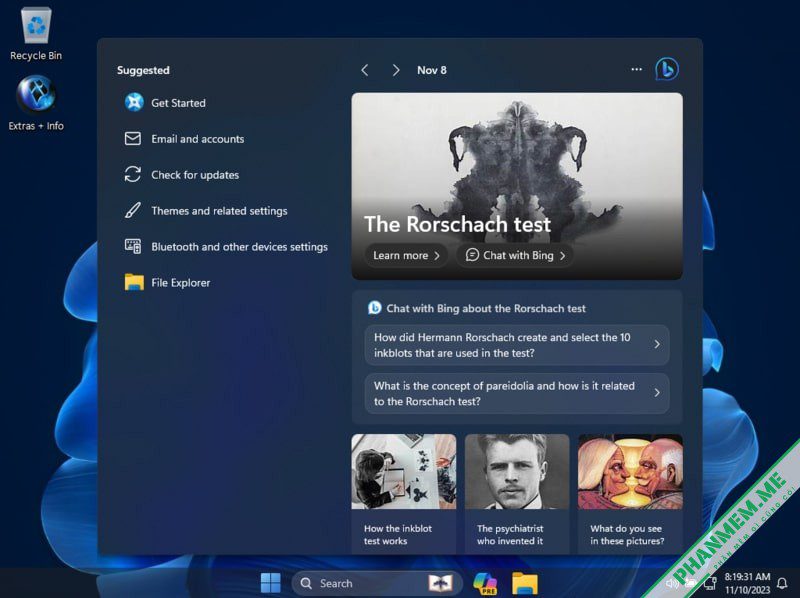Launch Copilot preview from the taskbar
This screenshot has width=800, height=598.
coord(485,583)
